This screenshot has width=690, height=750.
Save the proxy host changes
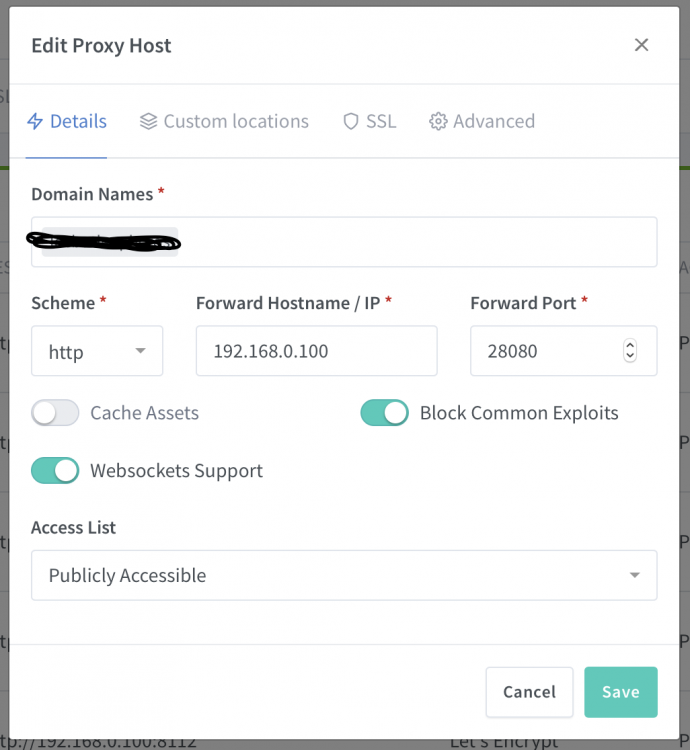tap(621, 692)
